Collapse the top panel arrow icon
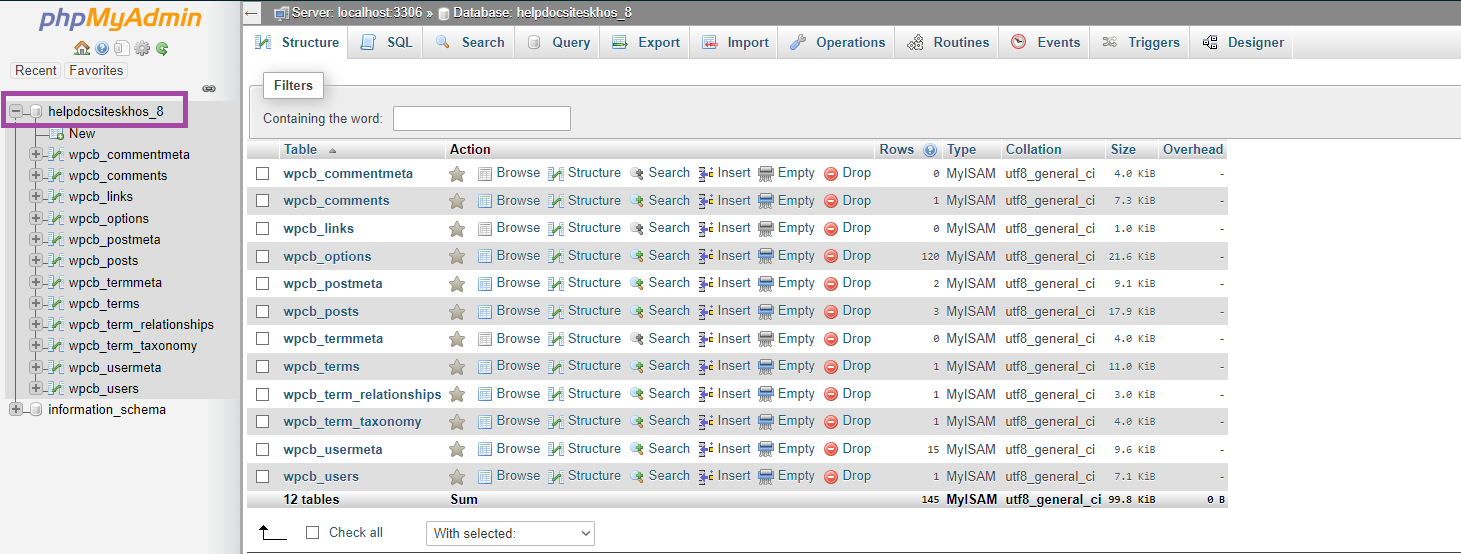This screenshot has height=554, width=1461. pos(251,13)
